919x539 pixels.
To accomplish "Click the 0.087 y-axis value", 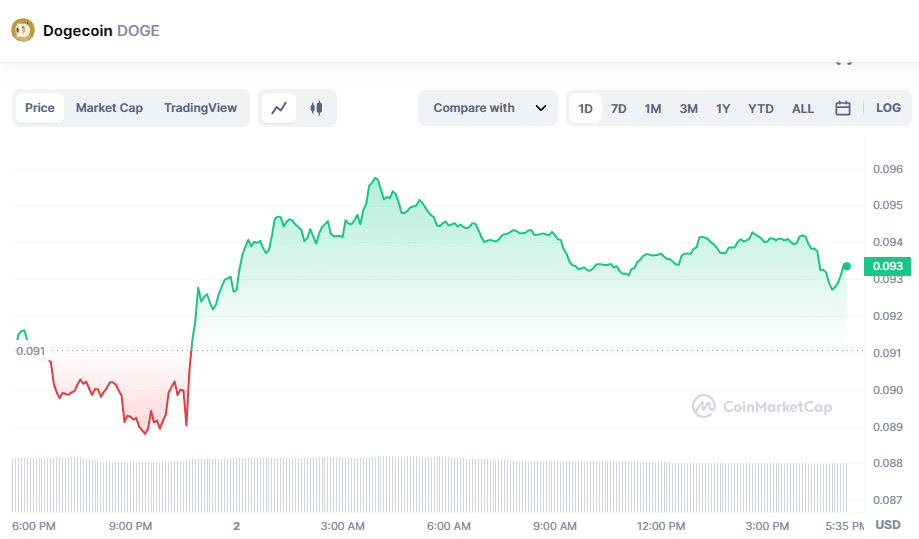I will (x=887, y=500).
